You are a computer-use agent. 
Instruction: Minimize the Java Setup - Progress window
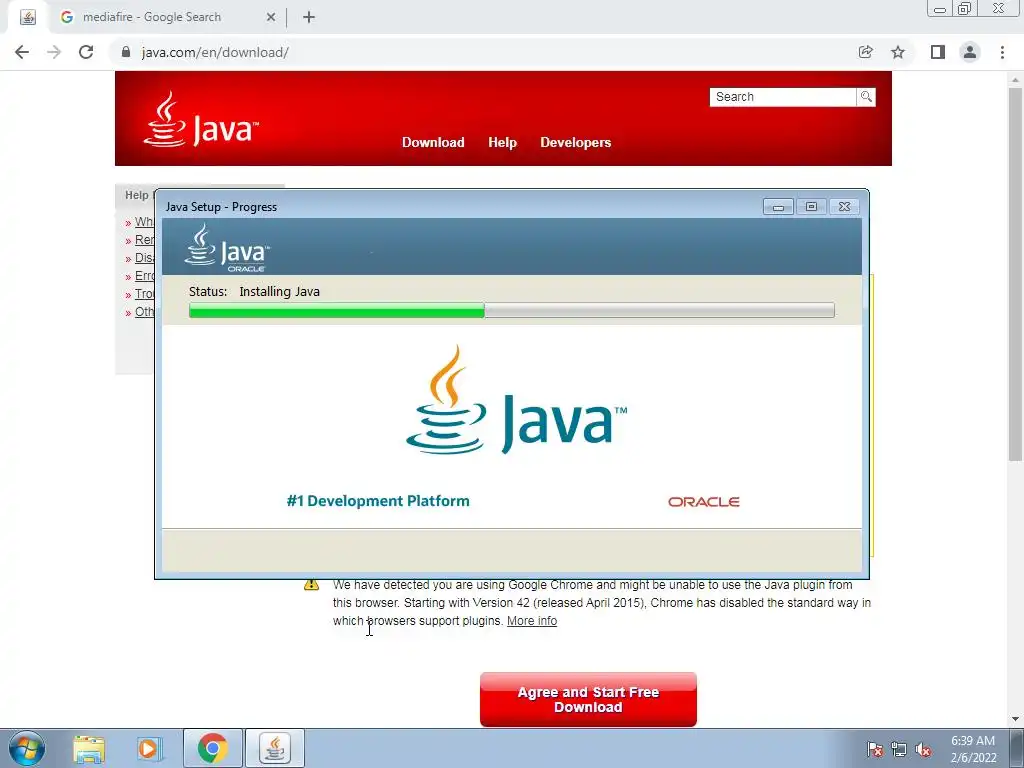click(x=778, y=206)
